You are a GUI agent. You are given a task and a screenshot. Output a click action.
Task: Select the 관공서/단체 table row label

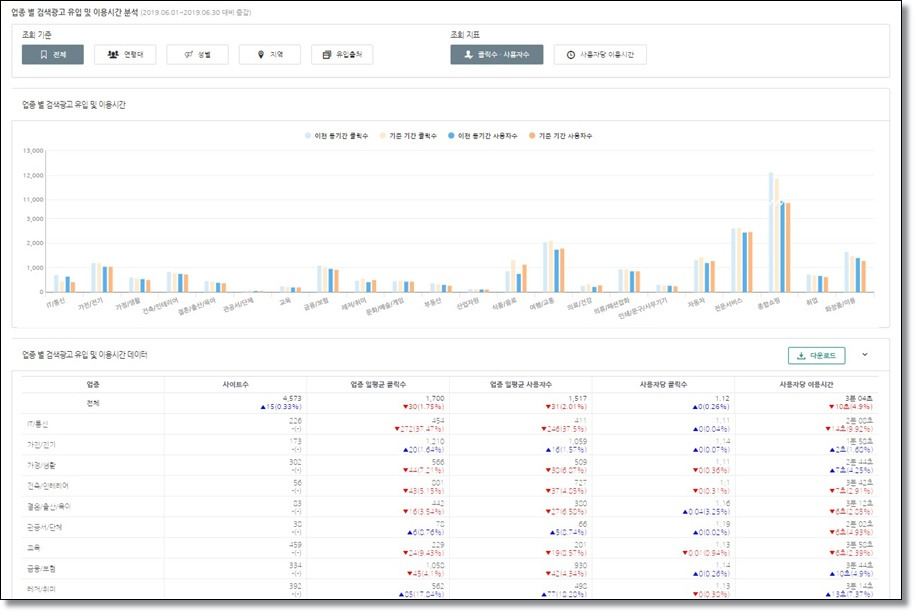44,527
